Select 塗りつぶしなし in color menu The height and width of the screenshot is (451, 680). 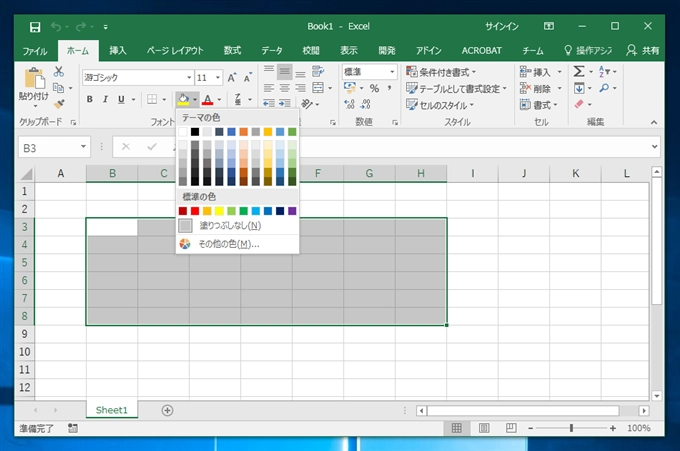click(238, 226)
